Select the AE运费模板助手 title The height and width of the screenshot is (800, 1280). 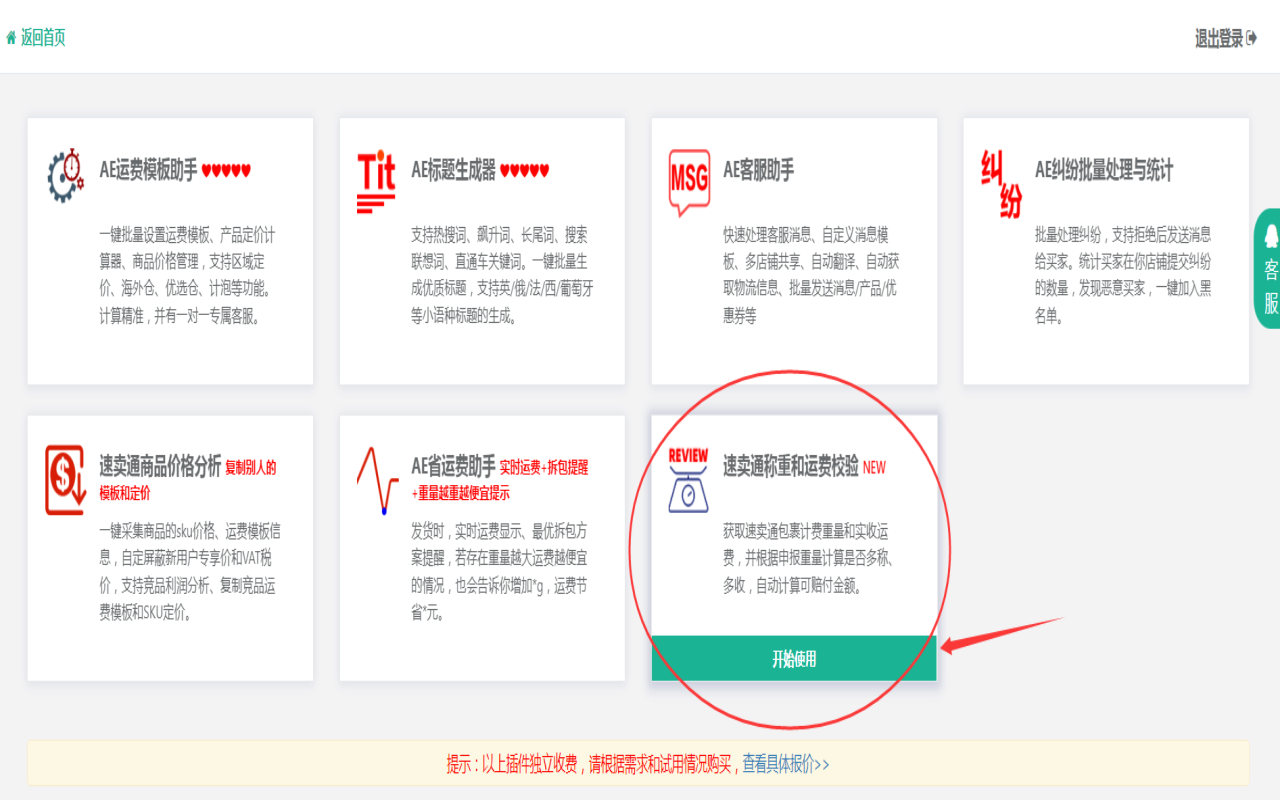148,170
